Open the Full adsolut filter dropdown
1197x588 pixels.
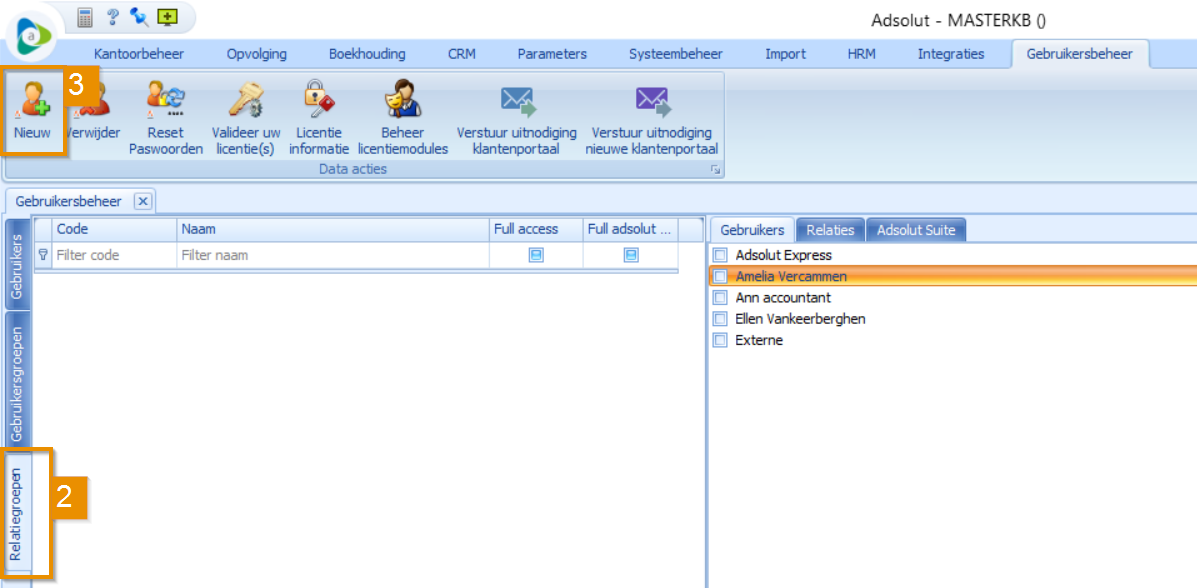pos(631,256)
